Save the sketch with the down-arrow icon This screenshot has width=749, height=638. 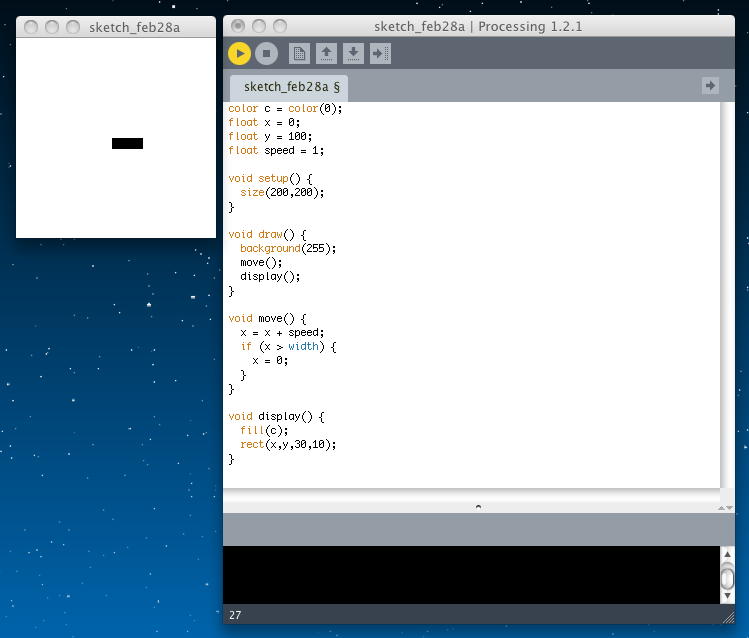tap(353, 54)
